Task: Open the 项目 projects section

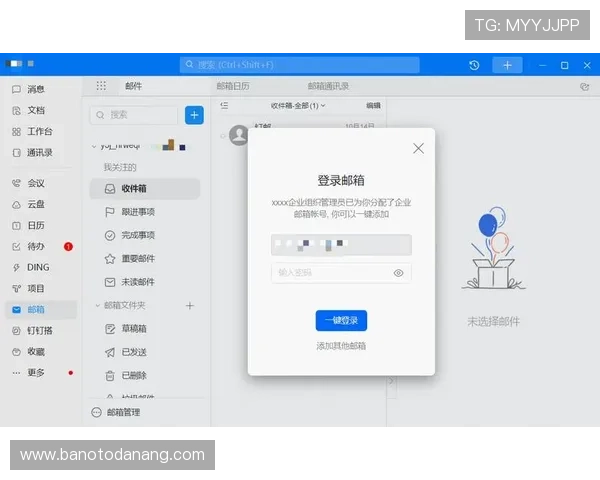Action: tap(29, 289)
